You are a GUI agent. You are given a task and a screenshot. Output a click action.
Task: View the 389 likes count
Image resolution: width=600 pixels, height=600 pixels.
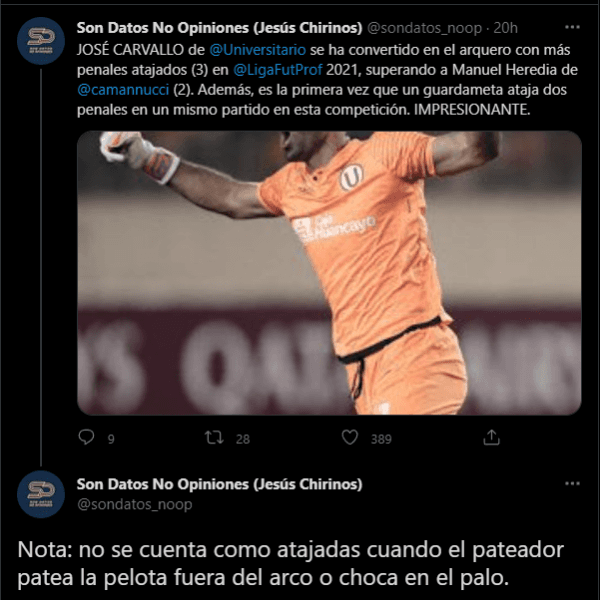[x=381, y=439]
